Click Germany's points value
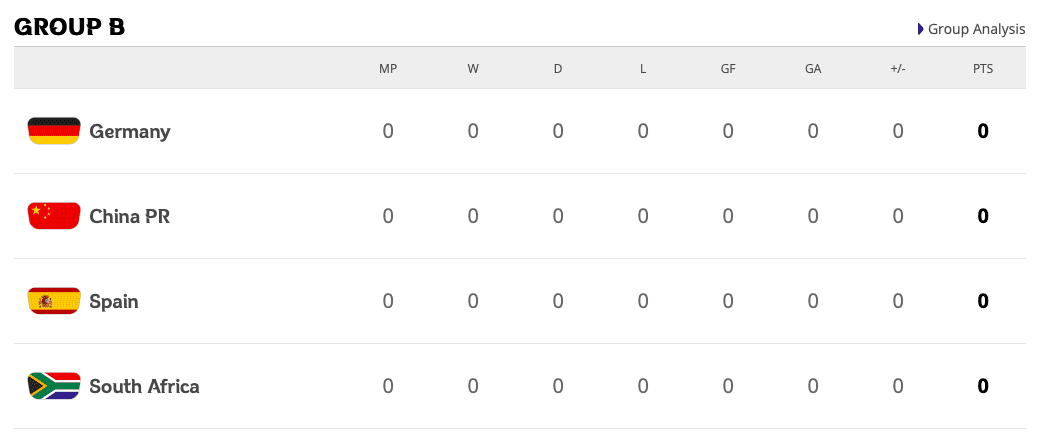The image size is (1043, 444). point(983,131)
